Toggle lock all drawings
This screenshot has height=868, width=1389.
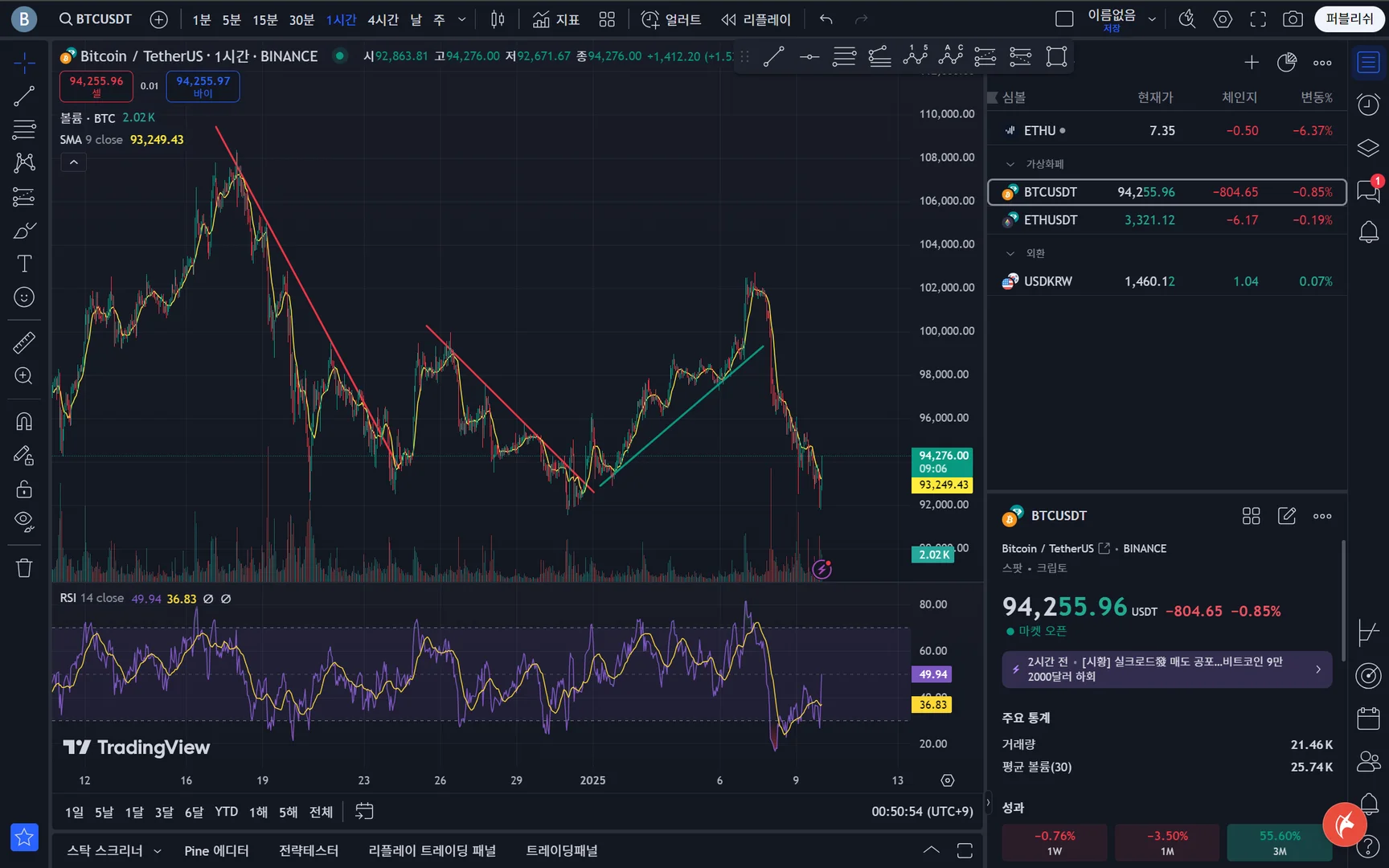pyautogui.click(x=24, y=489)
